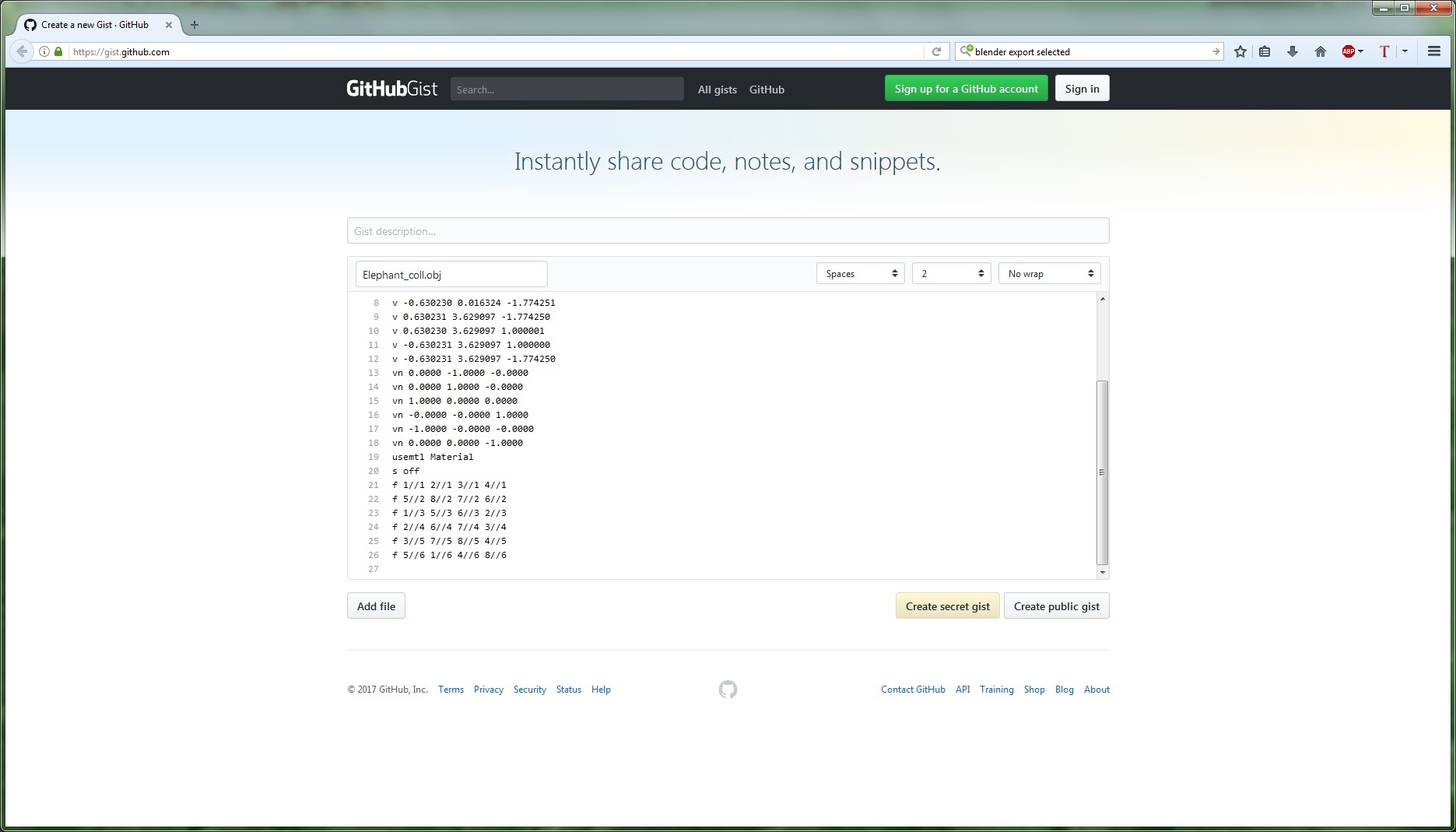
Task: Open the bookmarks list icon
Action: 1265,51
